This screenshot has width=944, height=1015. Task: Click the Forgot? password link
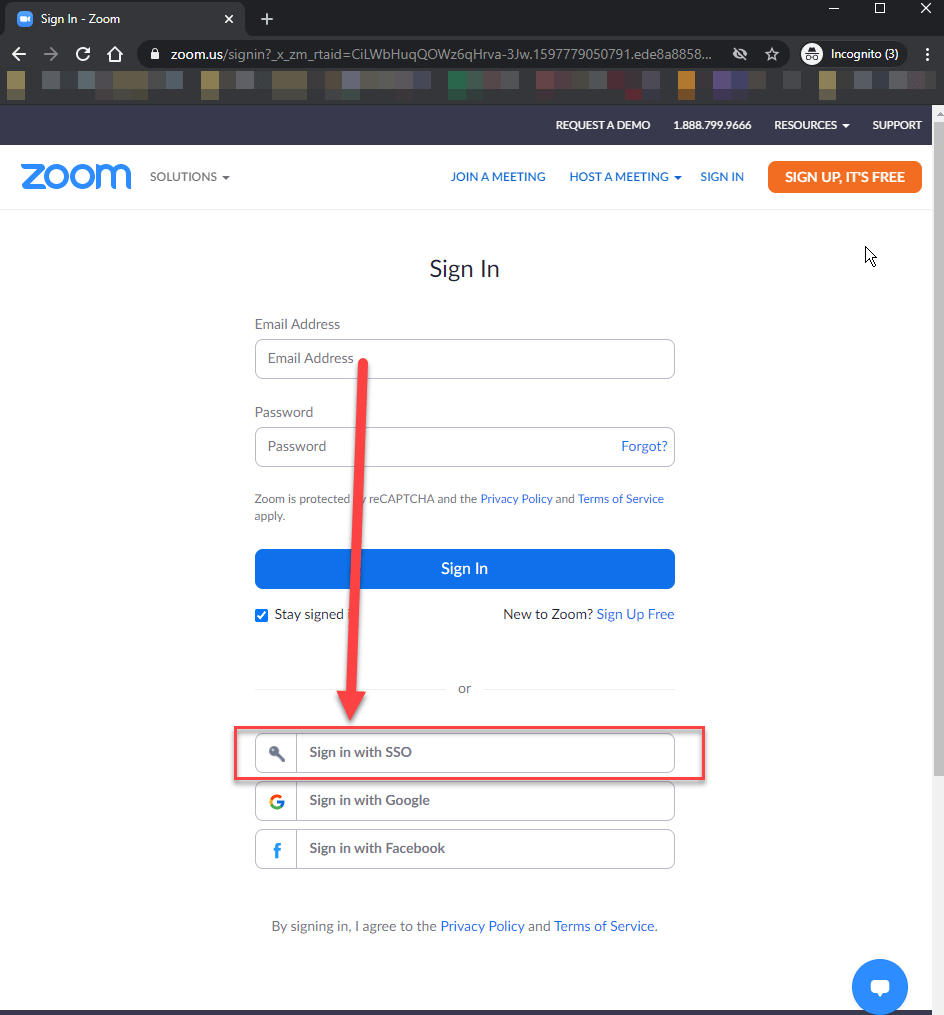[644, 447]
